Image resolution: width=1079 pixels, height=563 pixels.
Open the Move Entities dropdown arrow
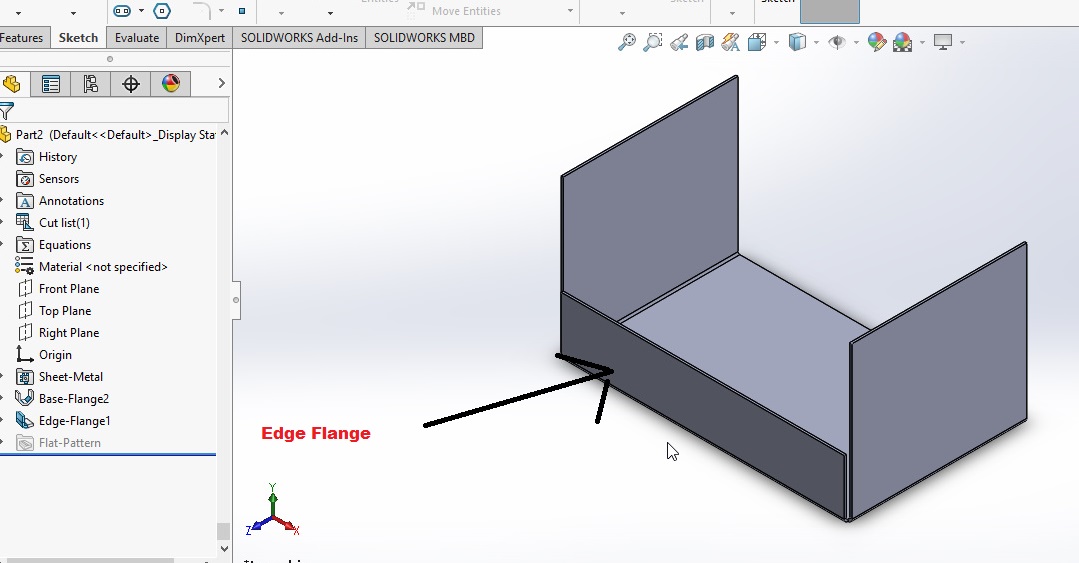tap(570, 10)
